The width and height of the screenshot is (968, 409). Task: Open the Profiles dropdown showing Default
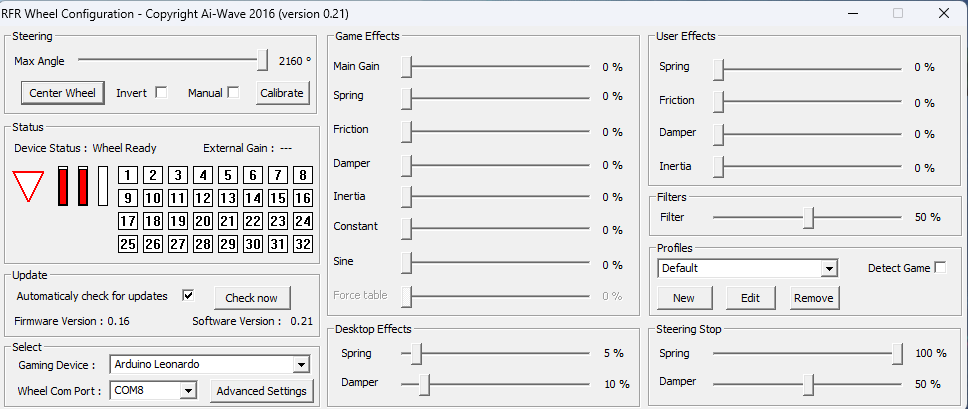828,268
